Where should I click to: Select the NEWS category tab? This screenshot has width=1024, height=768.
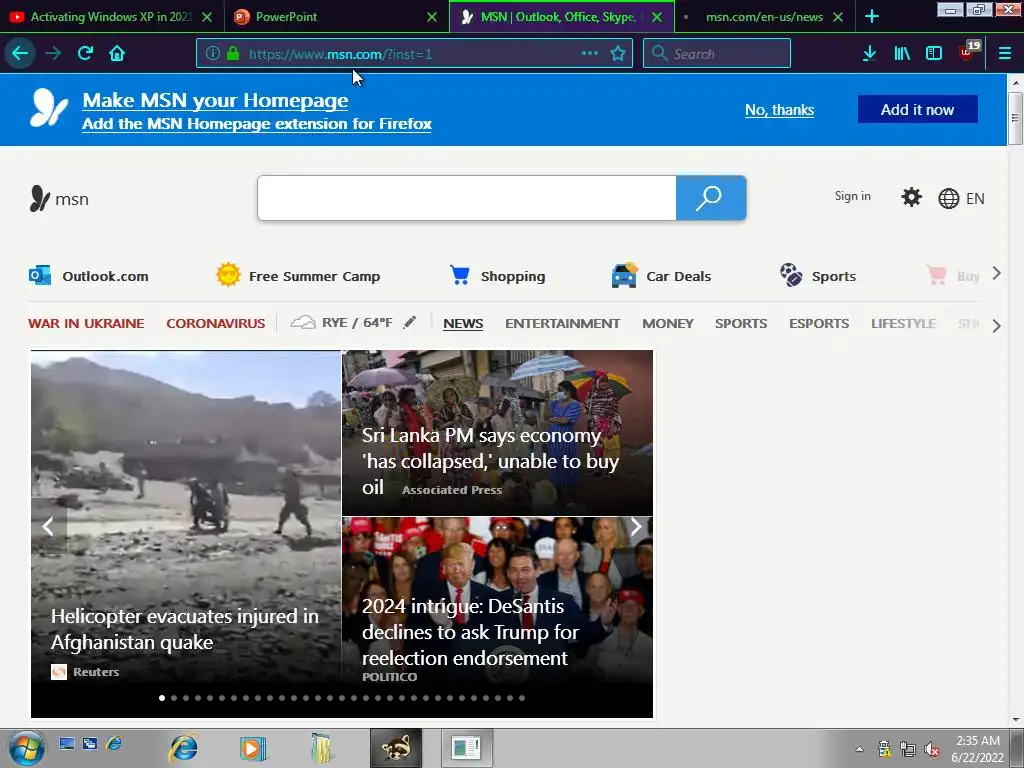[x=463, y=323]
